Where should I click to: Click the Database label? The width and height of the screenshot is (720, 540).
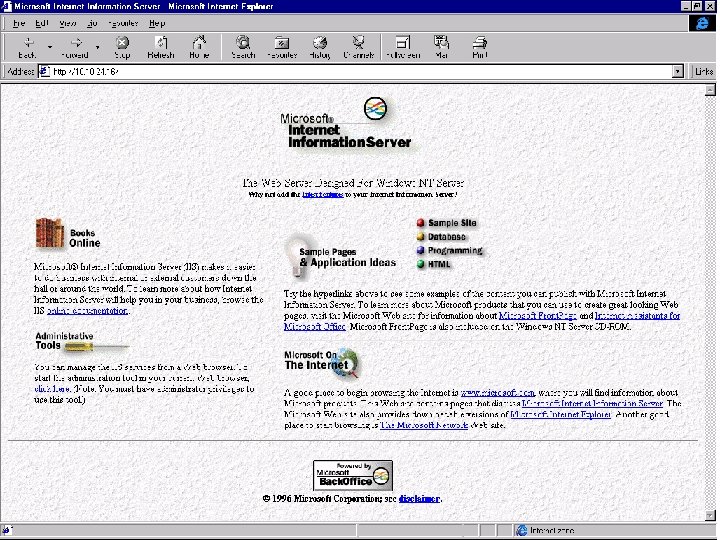446,237
